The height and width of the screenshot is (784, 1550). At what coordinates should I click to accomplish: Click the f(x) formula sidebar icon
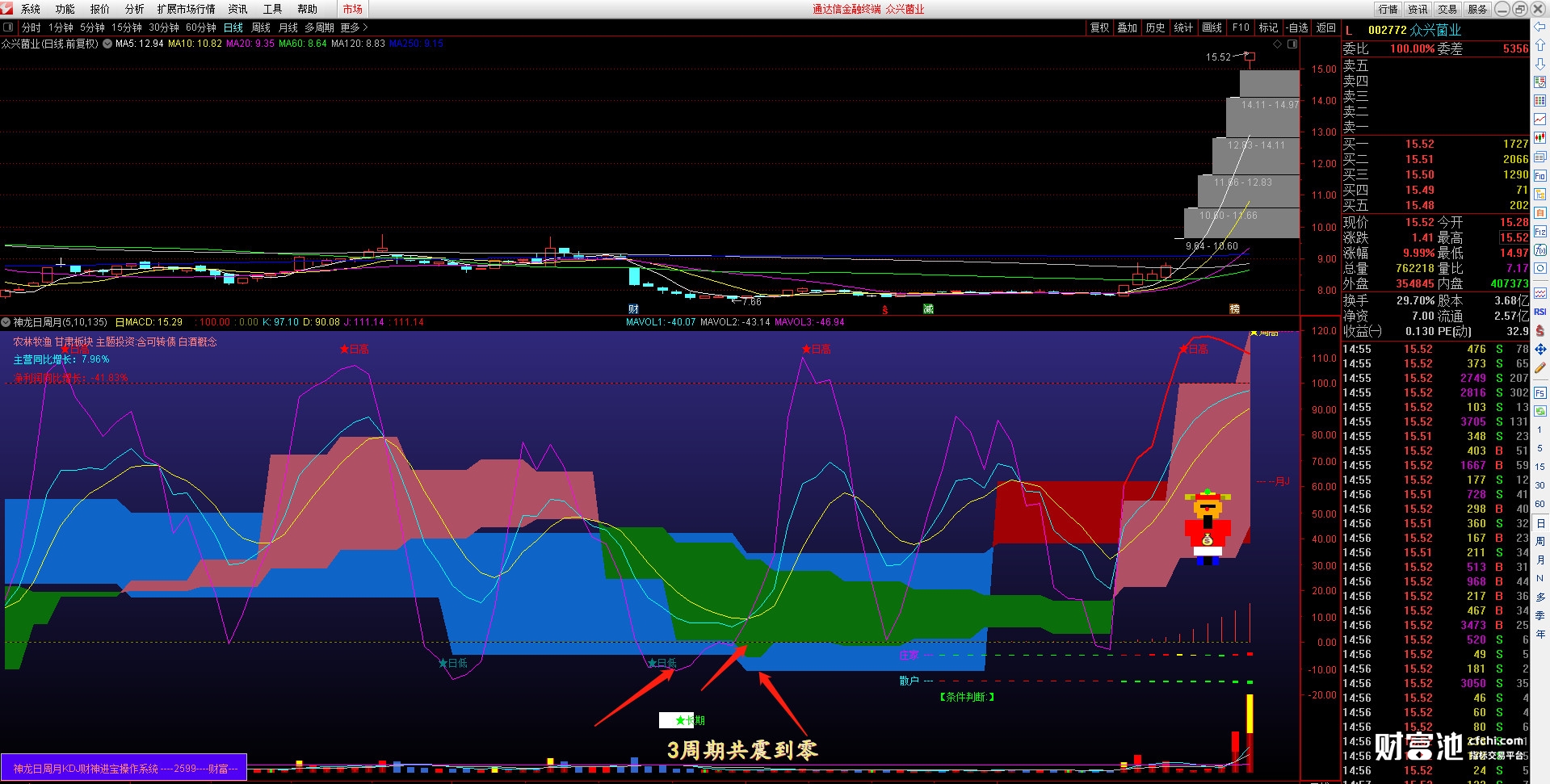(x=1539, y=250)
